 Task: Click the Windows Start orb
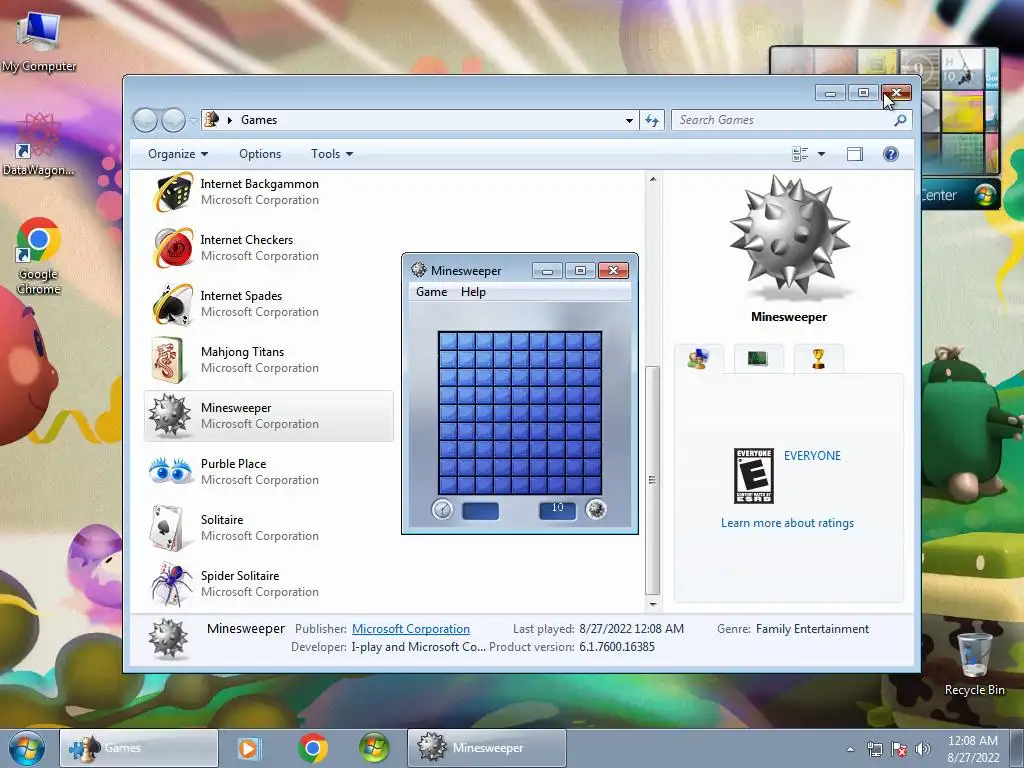[x=26, y=748]
